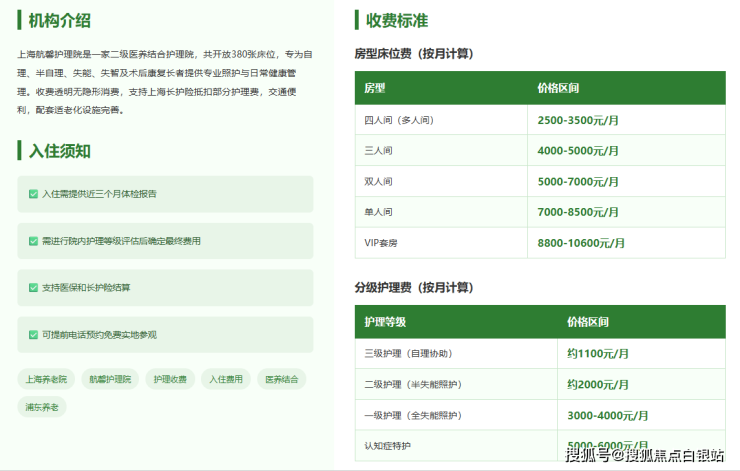The image size is (740, 471).
Task: Select the 单人间 row label
Action: 378,212
